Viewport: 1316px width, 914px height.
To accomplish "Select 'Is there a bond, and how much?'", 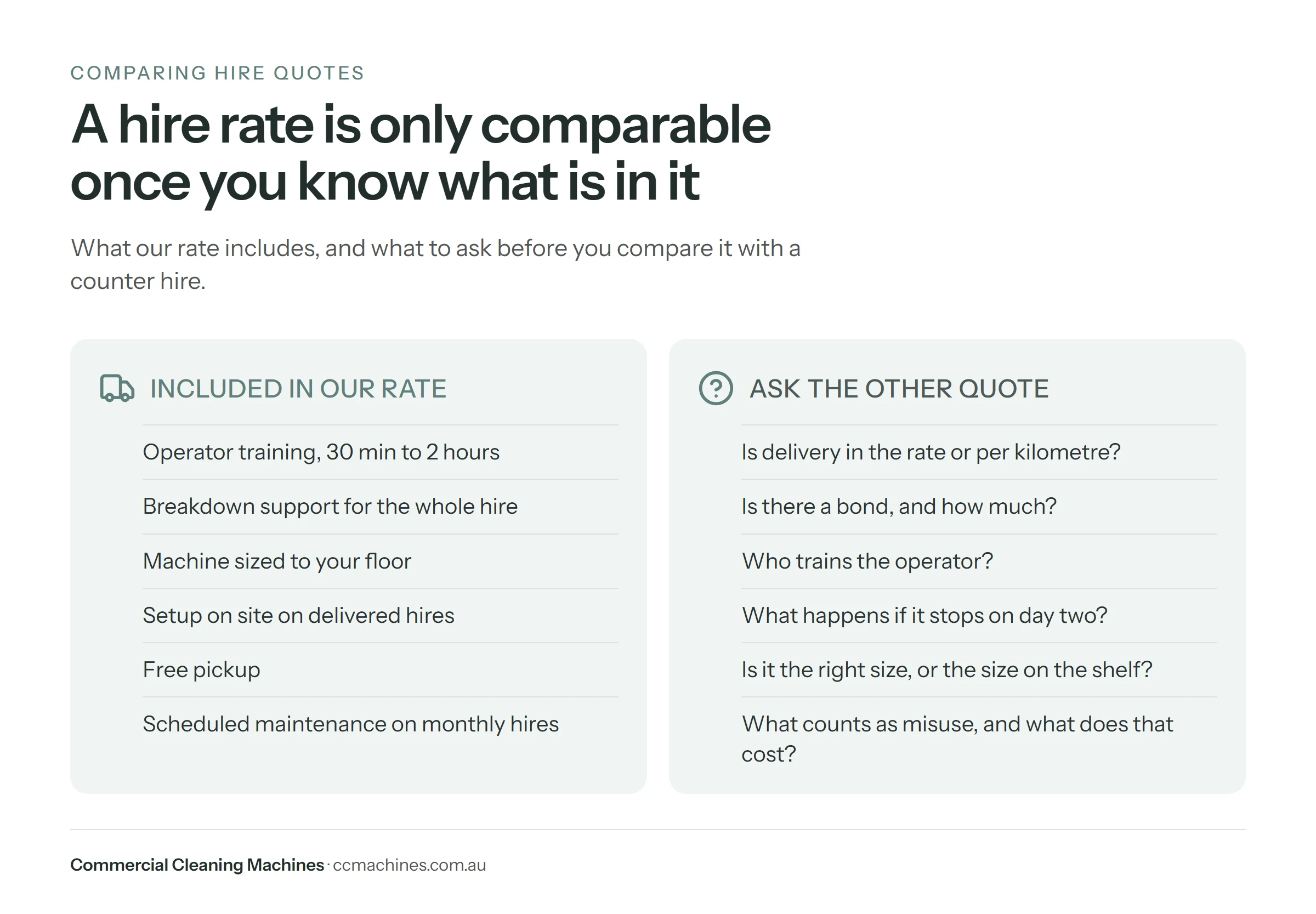I will [x=899, y=507].
